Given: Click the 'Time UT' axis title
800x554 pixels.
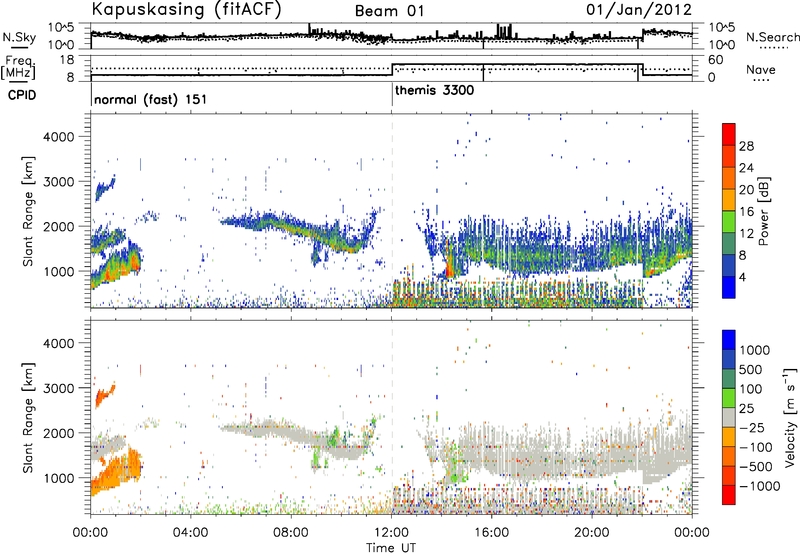Looking at the screenshot, I should tap(391, 548).
